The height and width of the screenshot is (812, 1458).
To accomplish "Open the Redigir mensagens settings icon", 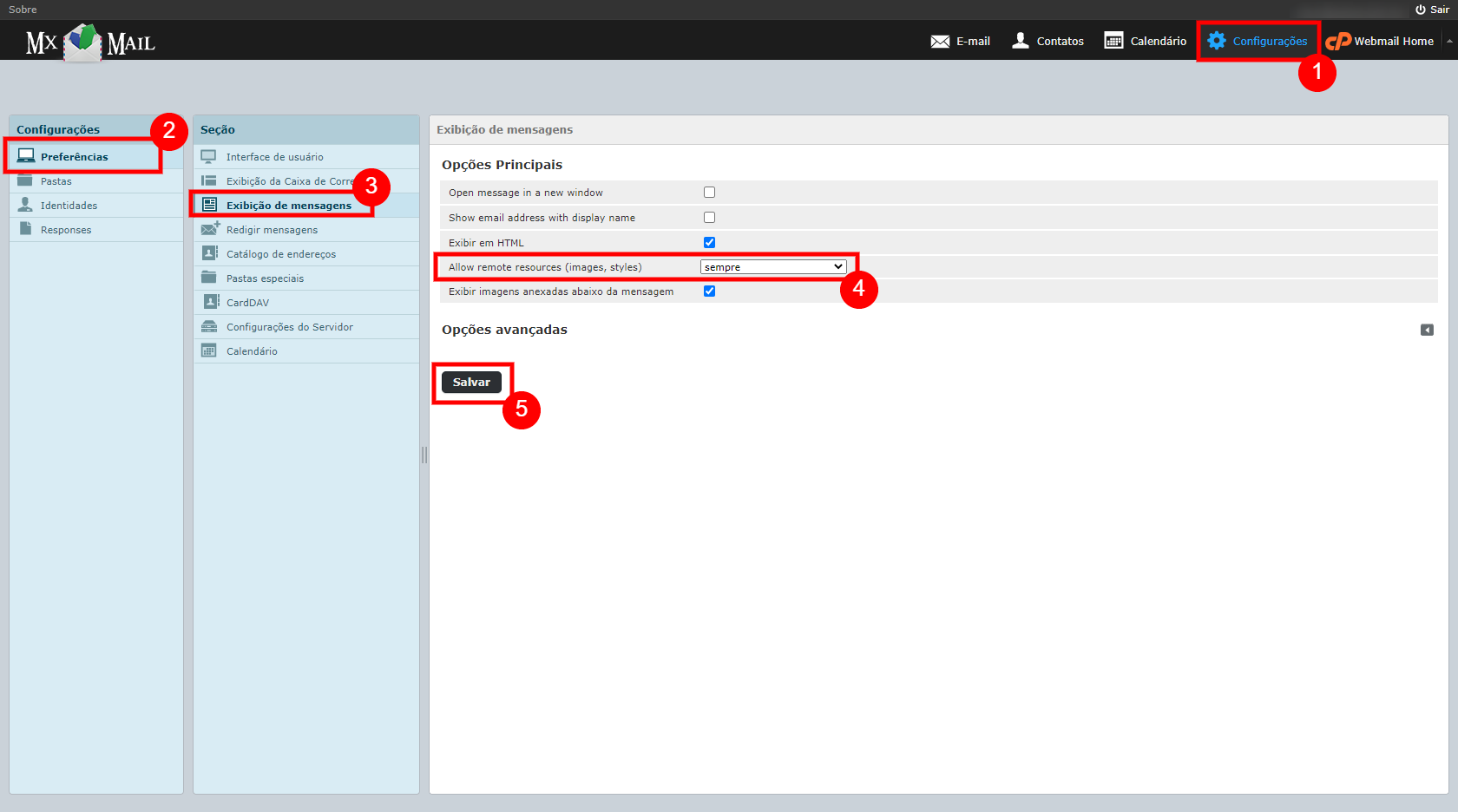I will tap(209, 228).
